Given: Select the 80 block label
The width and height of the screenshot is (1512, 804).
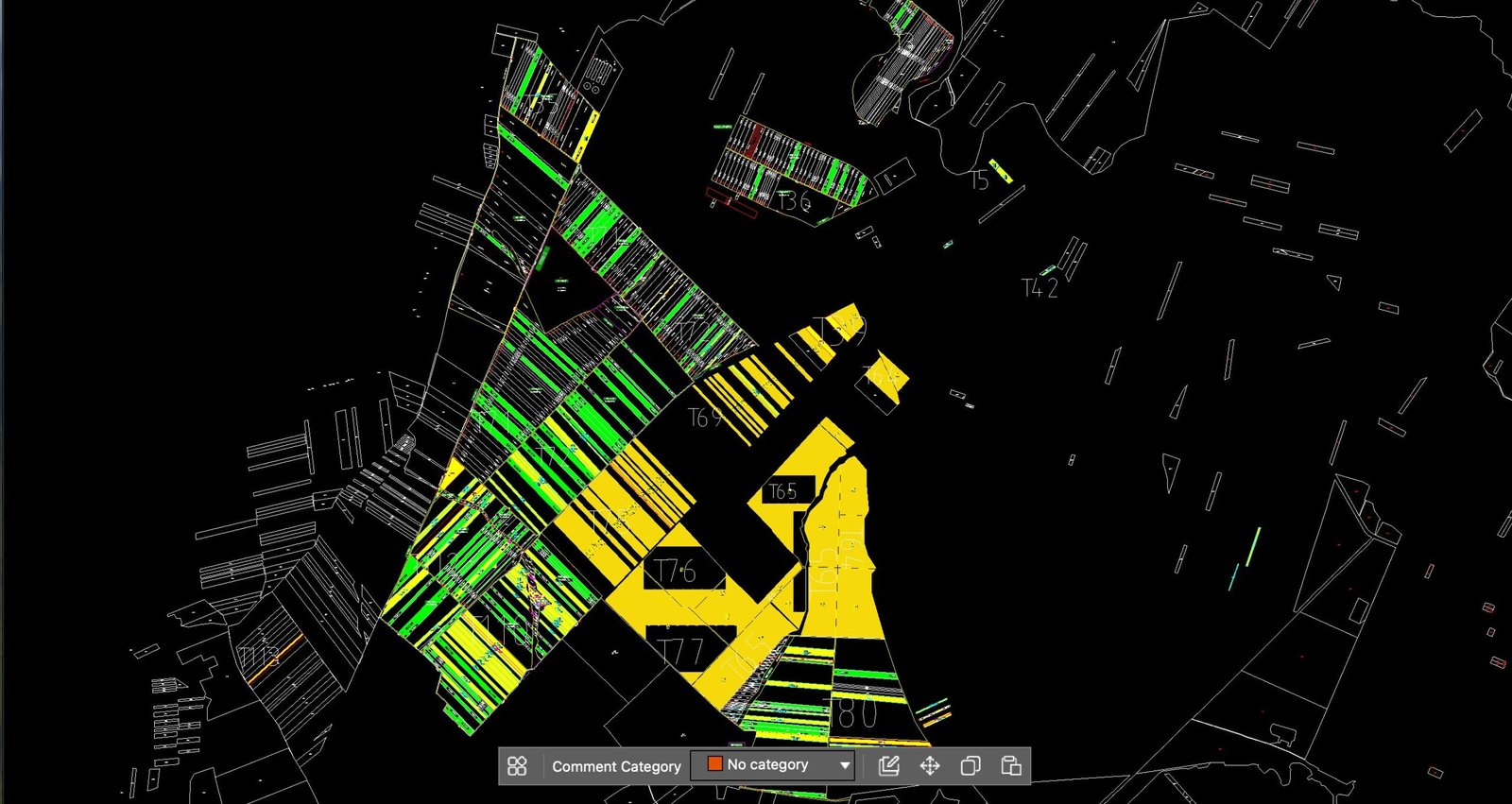Looking at the screenshot, I should click(x=857, y=714).
